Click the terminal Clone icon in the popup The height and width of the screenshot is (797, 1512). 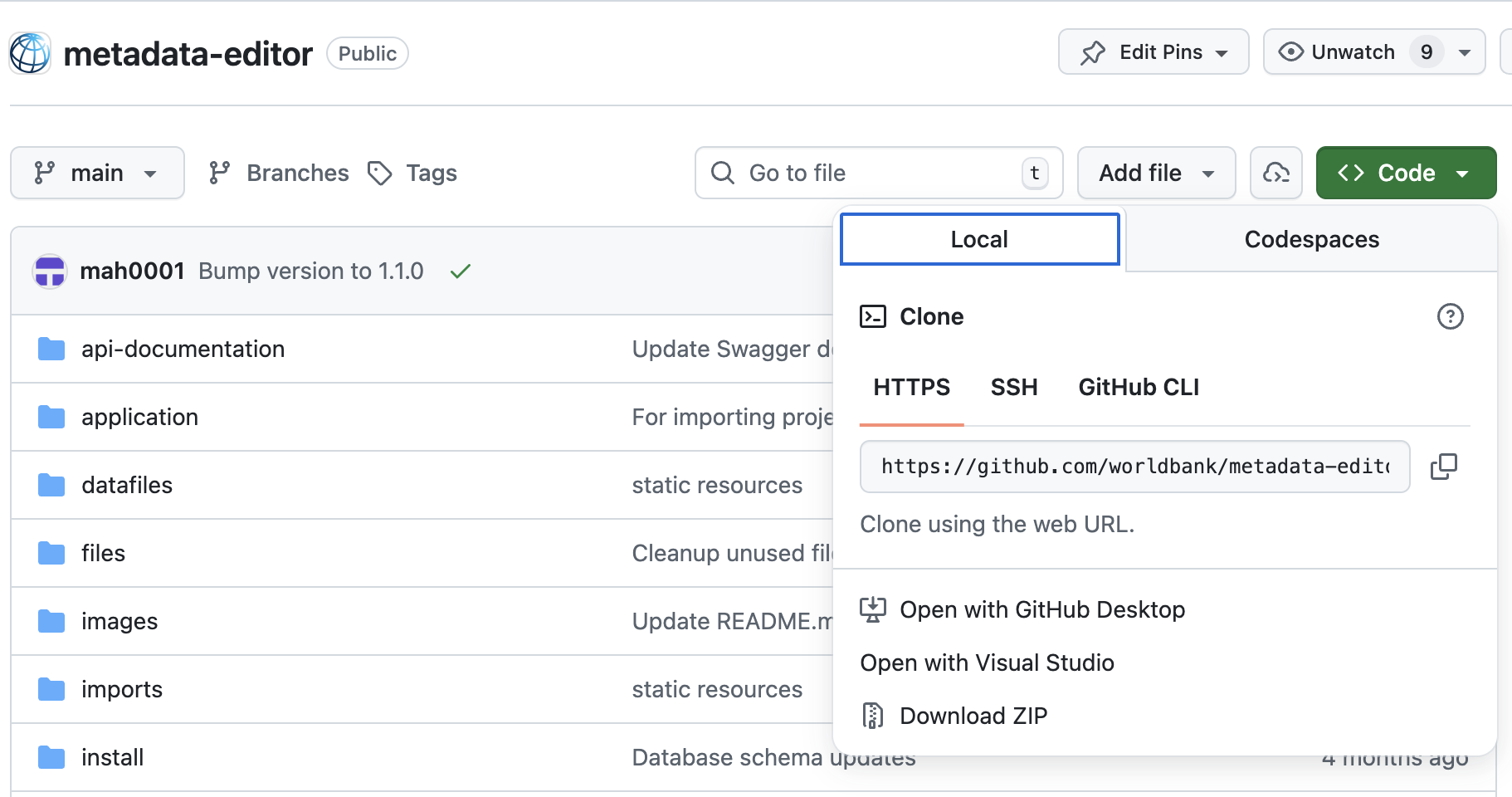[874, 316]
